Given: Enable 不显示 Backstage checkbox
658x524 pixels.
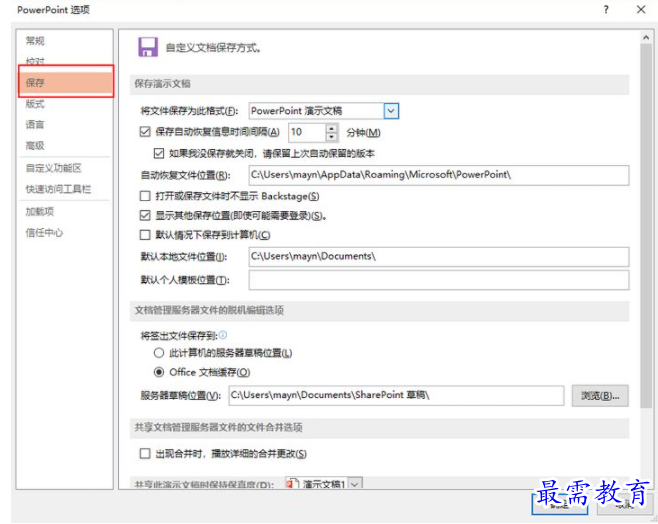Looking at the screenshot, I should point(145,196).
